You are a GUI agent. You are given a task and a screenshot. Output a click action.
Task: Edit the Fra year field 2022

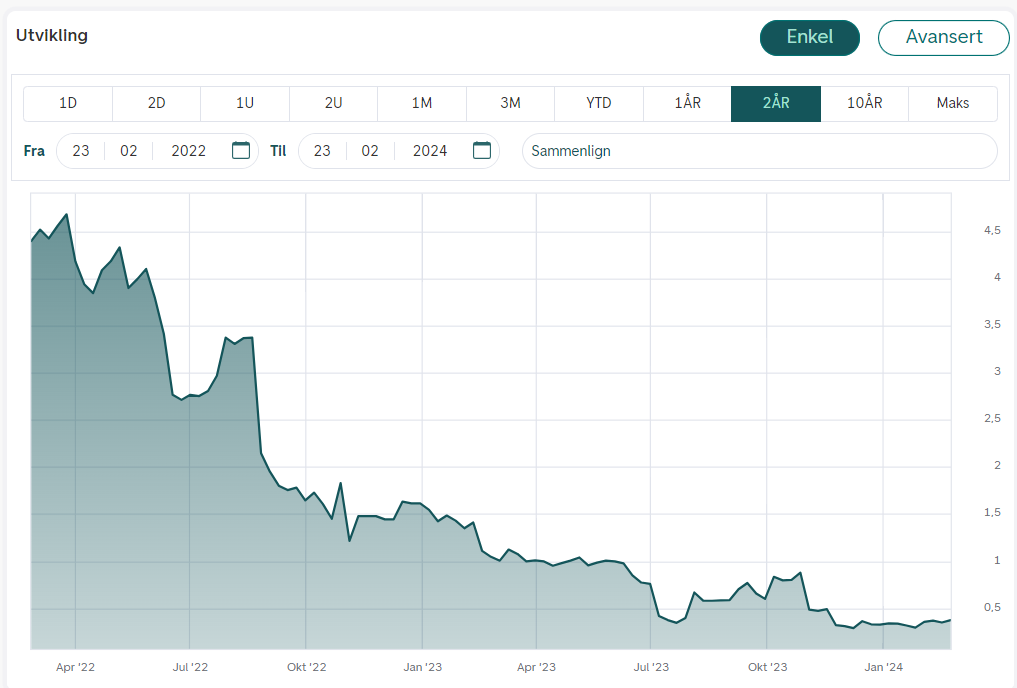189,151
